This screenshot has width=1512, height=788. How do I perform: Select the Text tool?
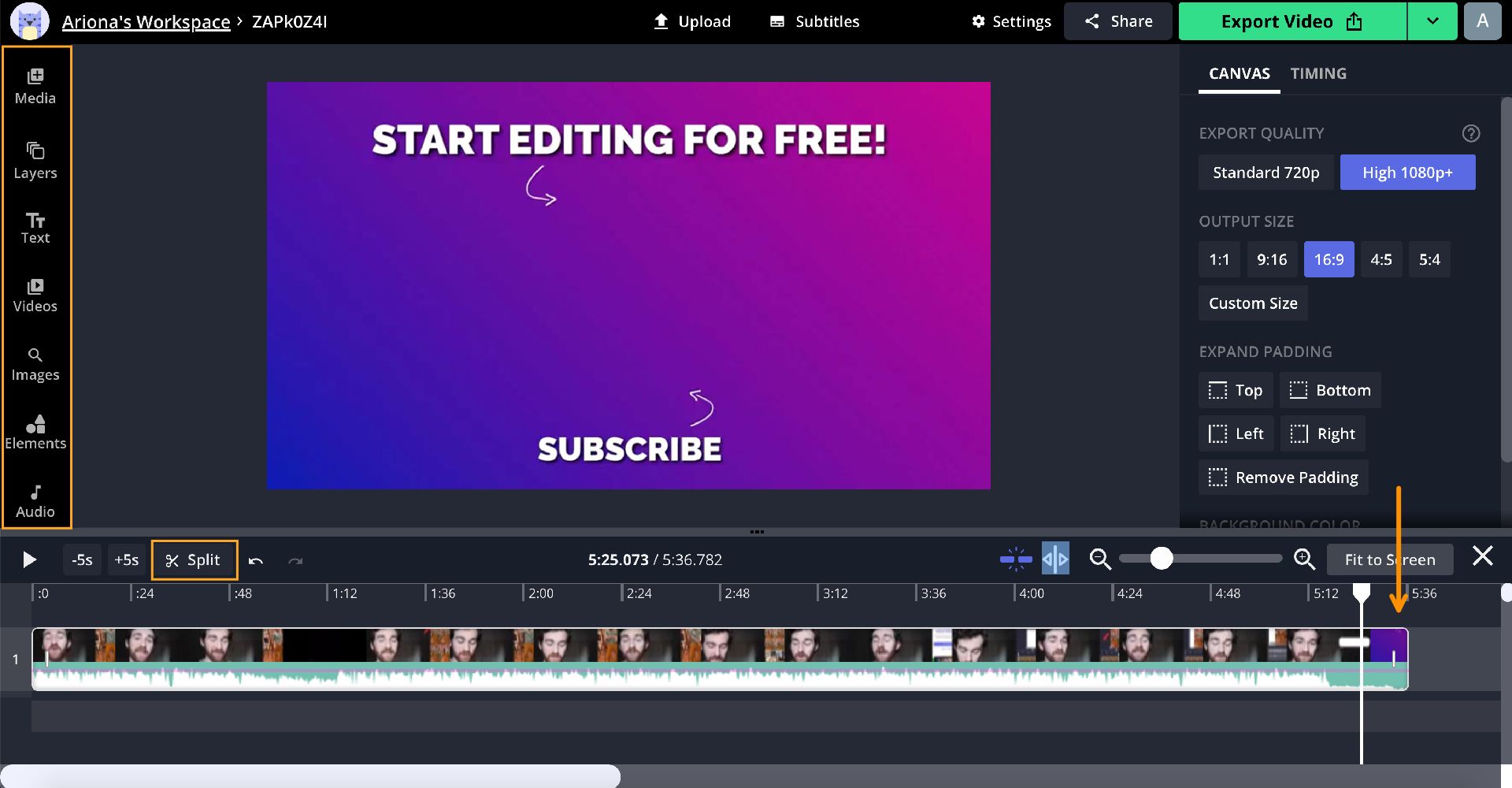(x=35, y=228)
